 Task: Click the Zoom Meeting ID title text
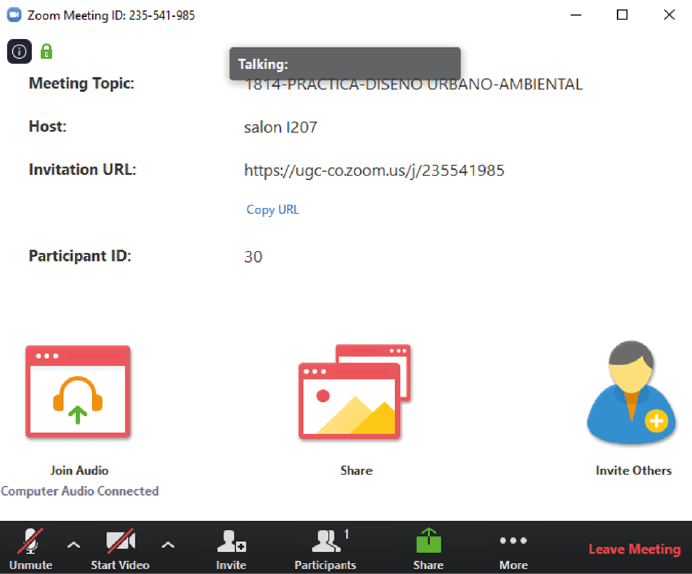[111, 15]
